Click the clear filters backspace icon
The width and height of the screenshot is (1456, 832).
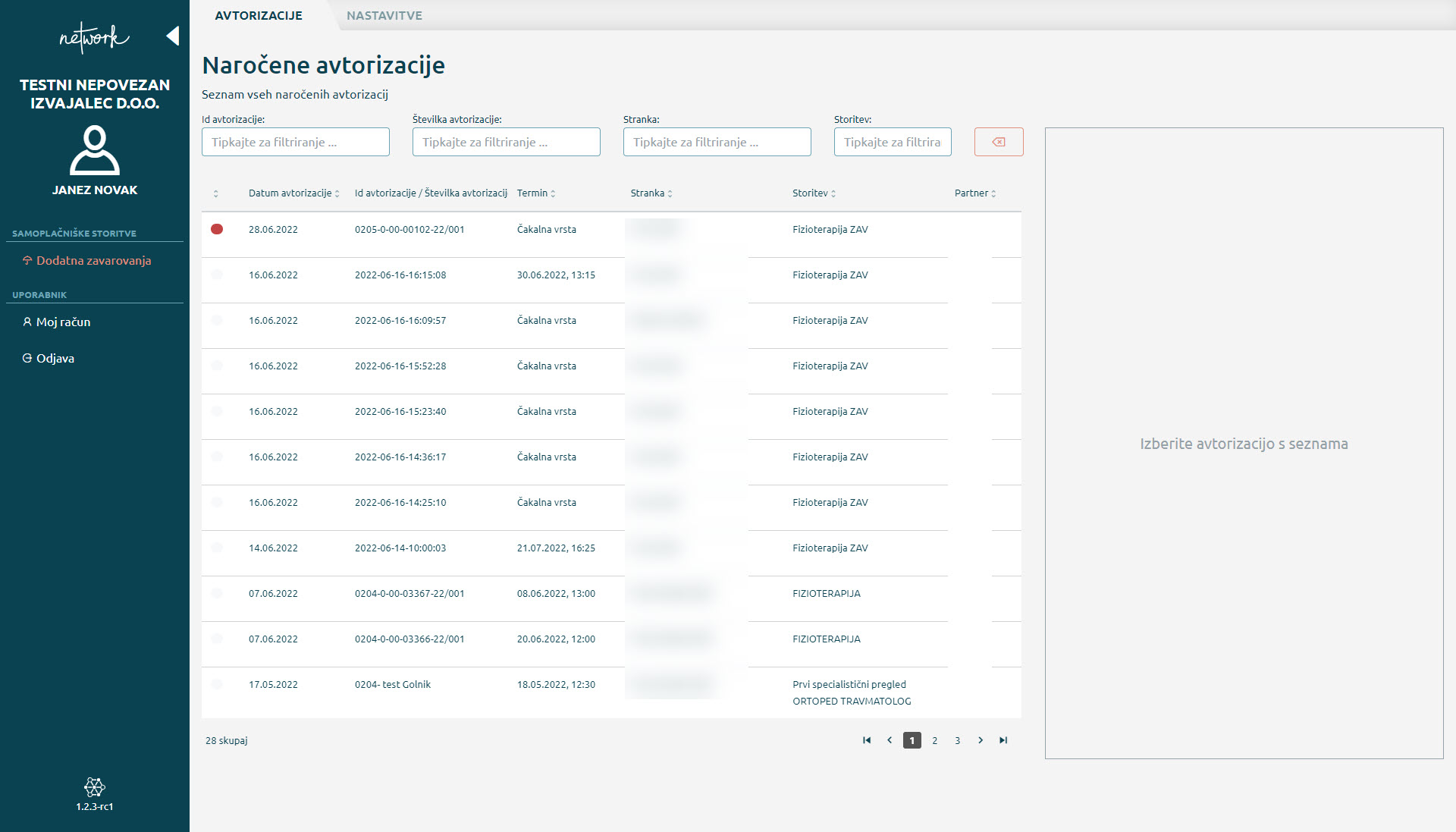pos(998,142)
